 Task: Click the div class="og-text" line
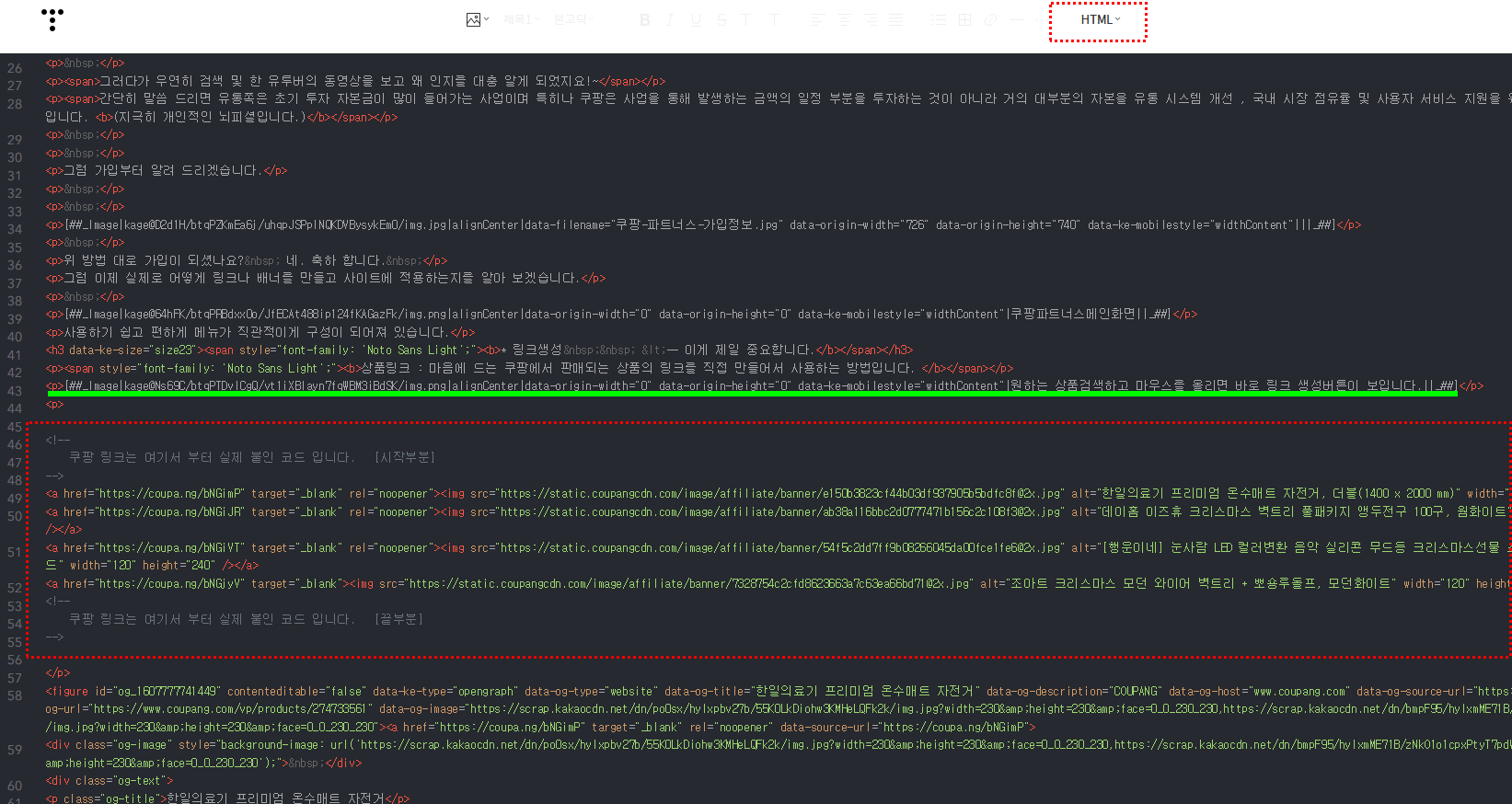tap(110, 780)
